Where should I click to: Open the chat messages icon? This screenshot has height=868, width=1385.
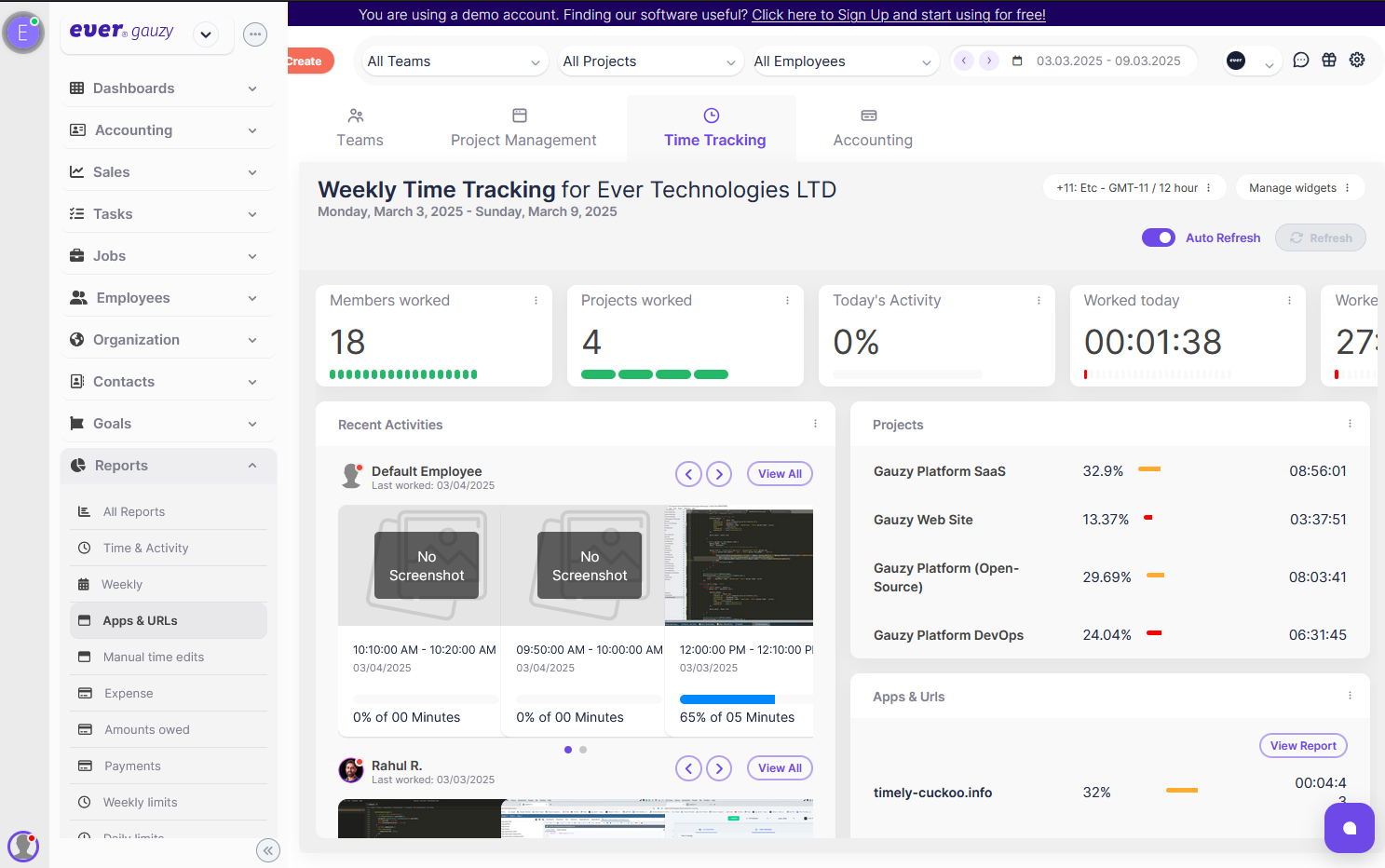[x=1301, y=61]
